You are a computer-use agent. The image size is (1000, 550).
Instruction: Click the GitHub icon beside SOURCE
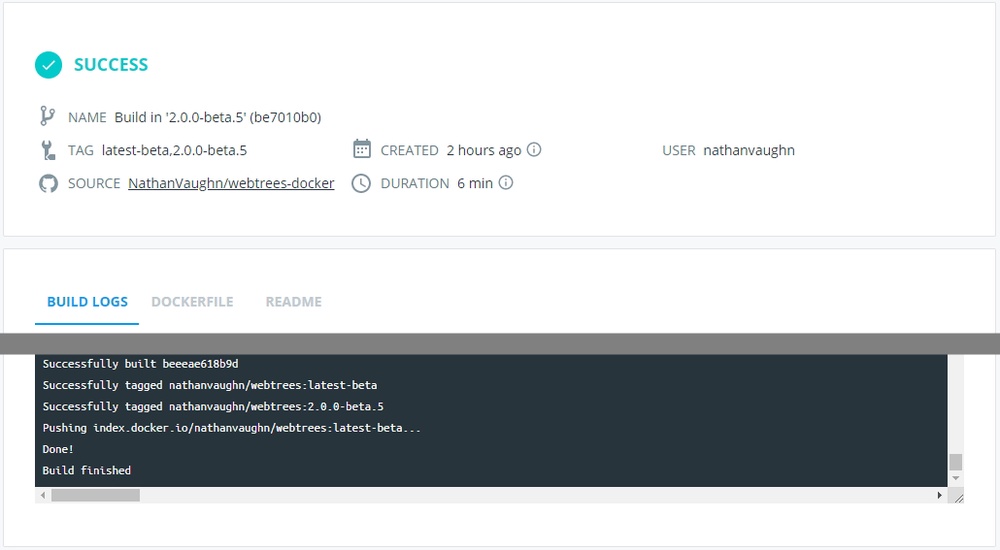tap(48, 184)
